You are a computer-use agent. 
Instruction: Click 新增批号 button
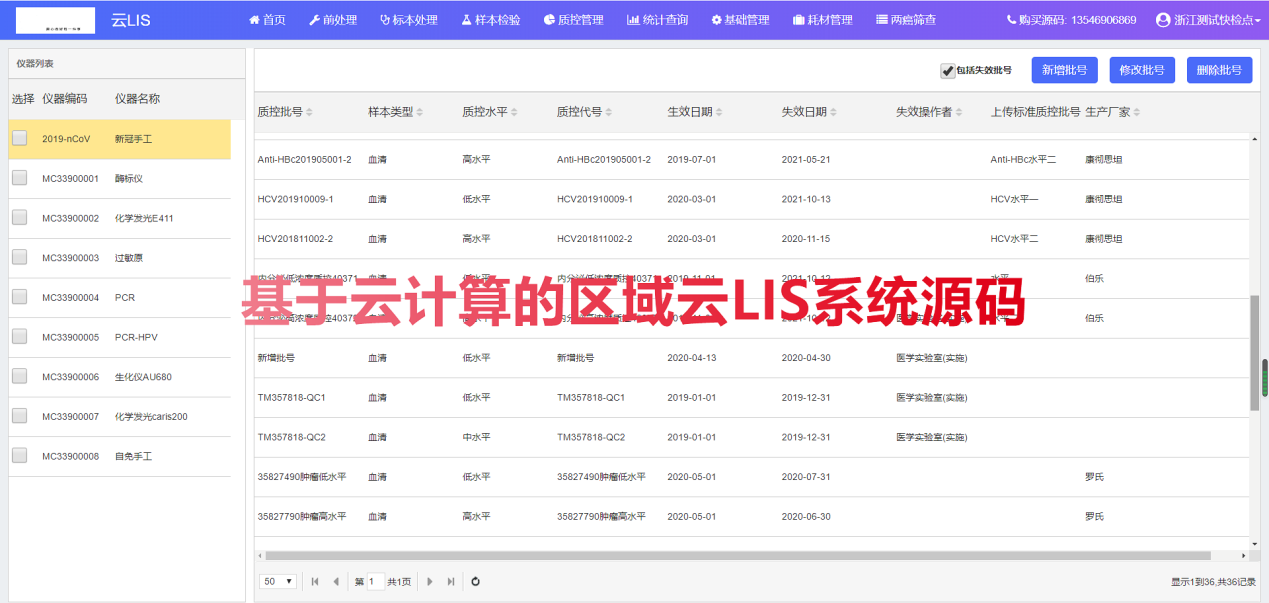1065,70
